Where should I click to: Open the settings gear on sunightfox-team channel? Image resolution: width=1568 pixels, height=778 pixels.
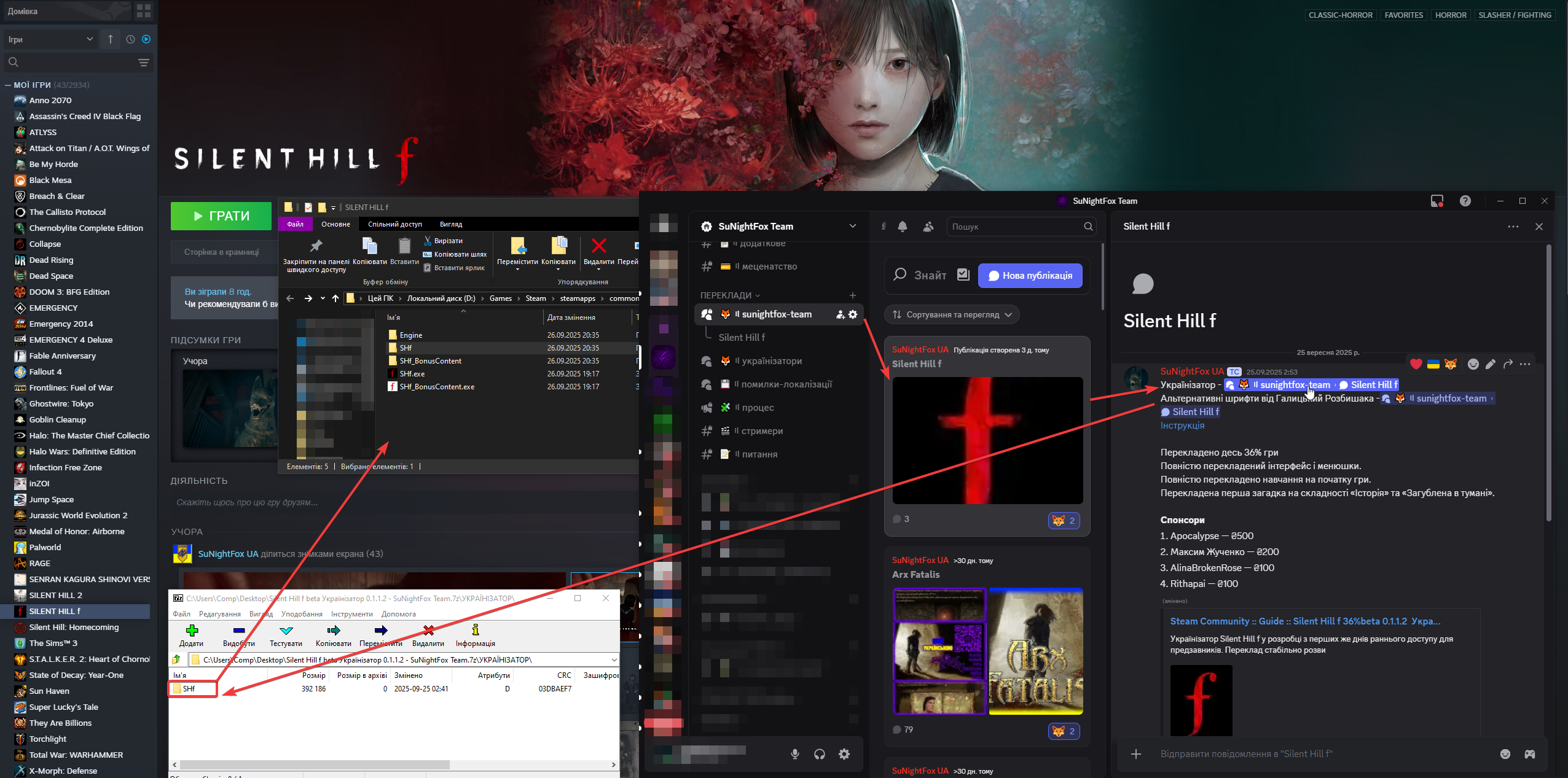pos(853,314)
